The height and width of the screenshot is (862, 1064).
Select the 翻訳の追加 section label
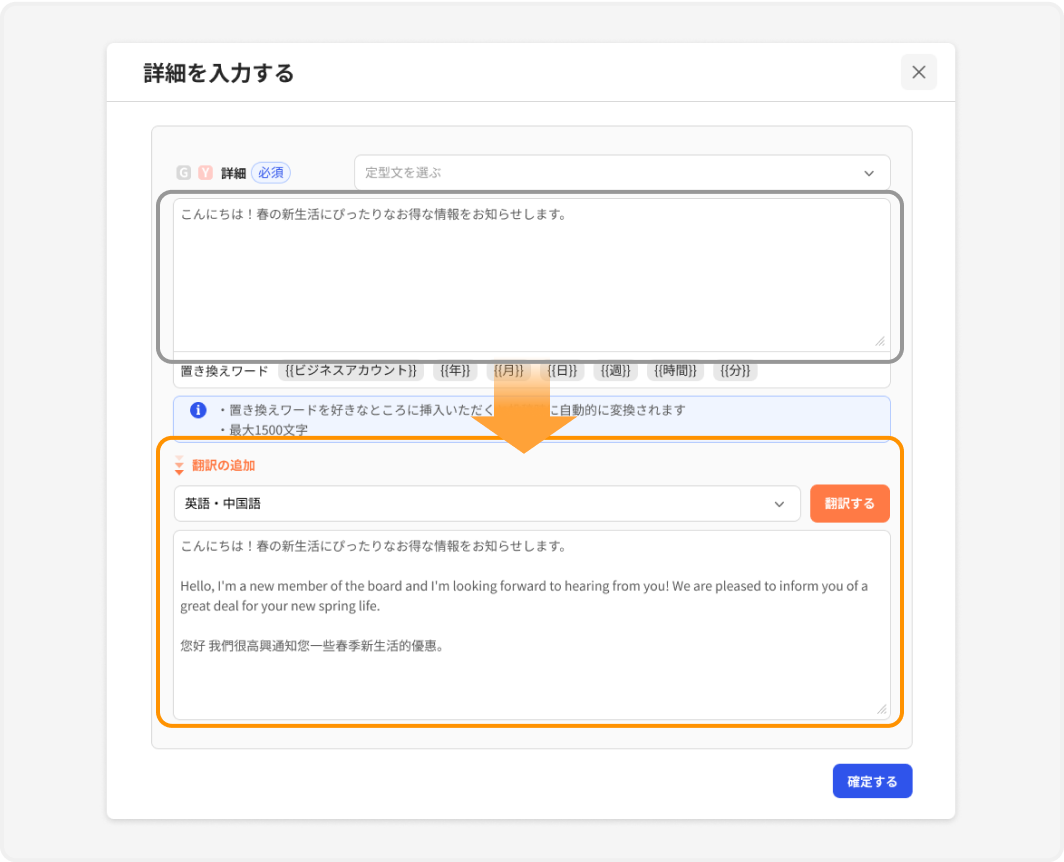coord(222,465)
